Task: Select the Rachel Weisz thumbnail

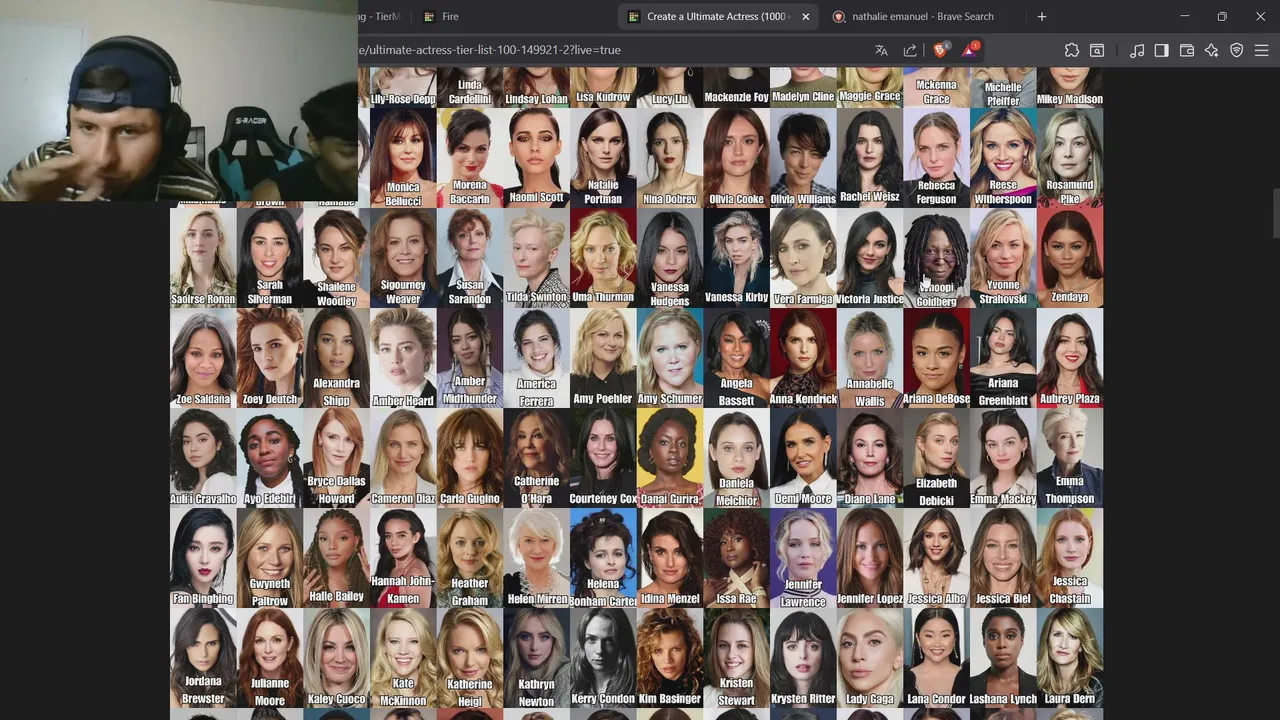Action: tap(870, 157)
